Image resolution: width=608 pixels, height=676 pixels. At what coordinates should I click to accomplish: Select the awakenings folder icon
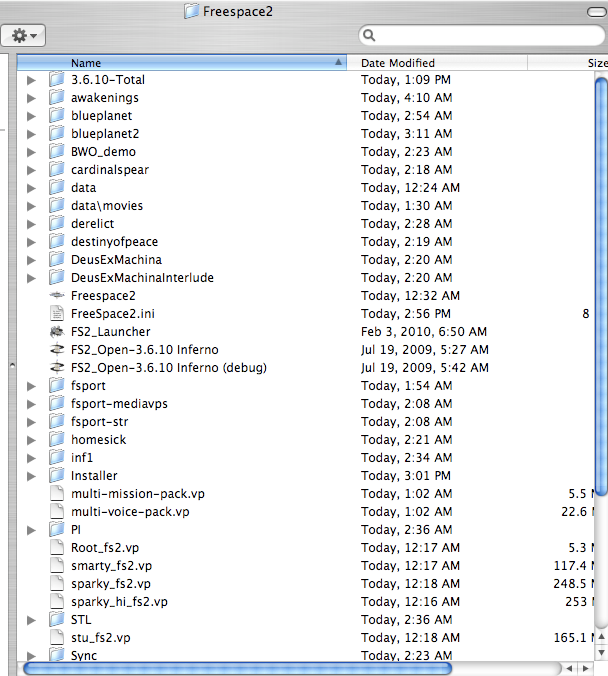(x=56, y=97)
